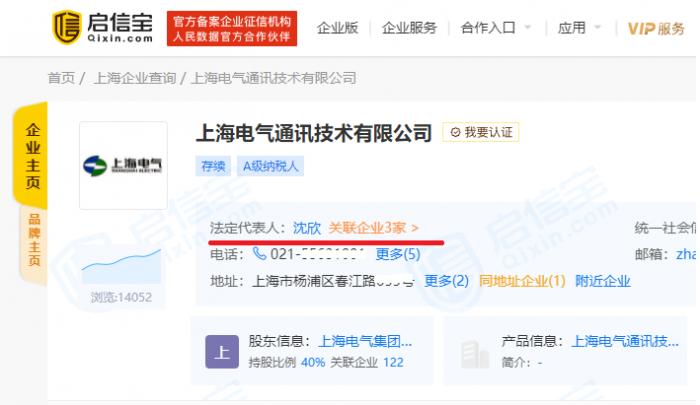Open the 应用 menu
Image resolution: width=700 pixels, height=405 pixels.
pos(571,28)
